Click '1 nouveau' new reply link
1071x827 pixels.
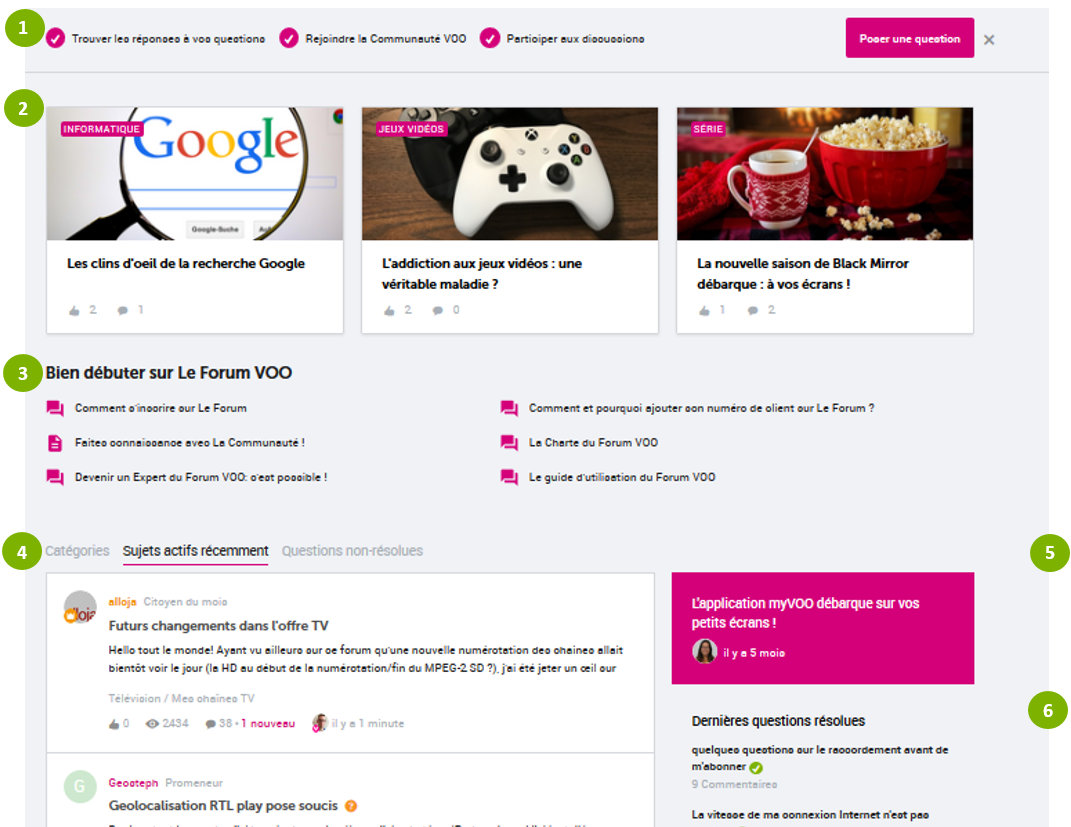click(x=268, y=723)
